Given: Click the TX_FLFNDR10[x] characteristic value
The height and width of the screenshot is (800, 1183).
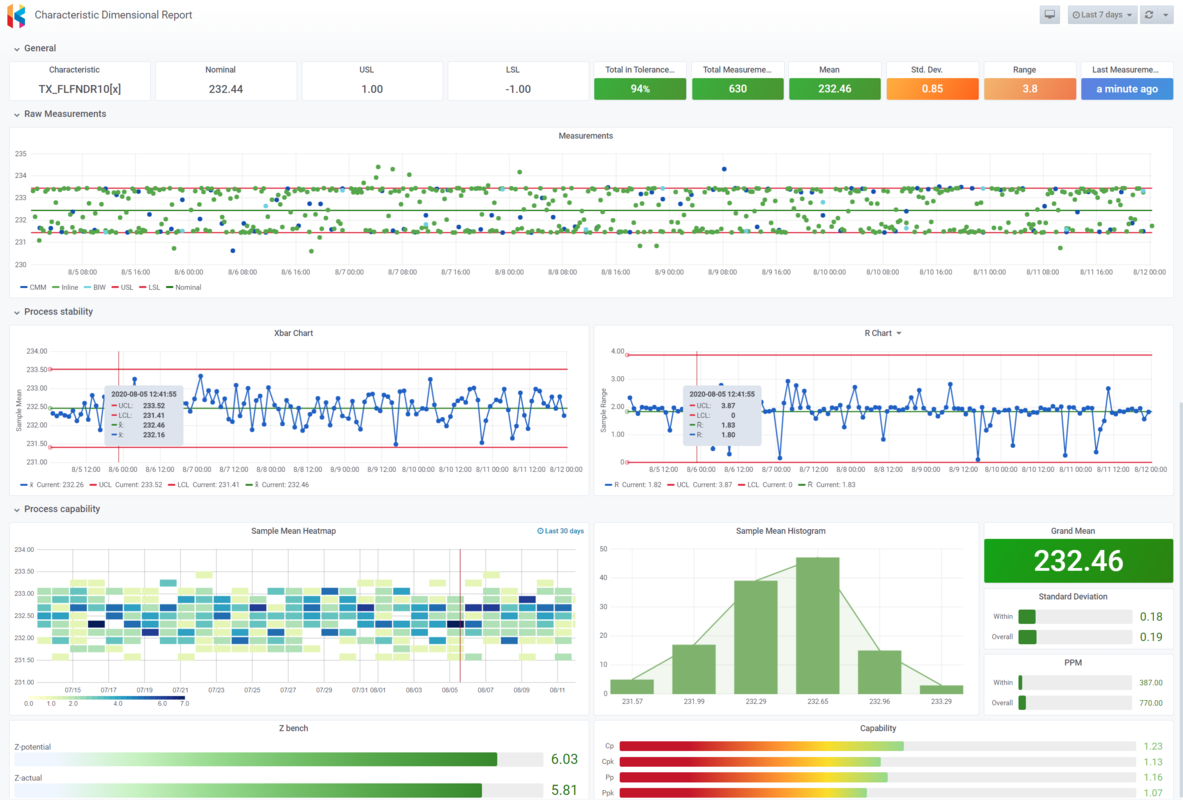Looking at the screenshot, I should (80, 89).
